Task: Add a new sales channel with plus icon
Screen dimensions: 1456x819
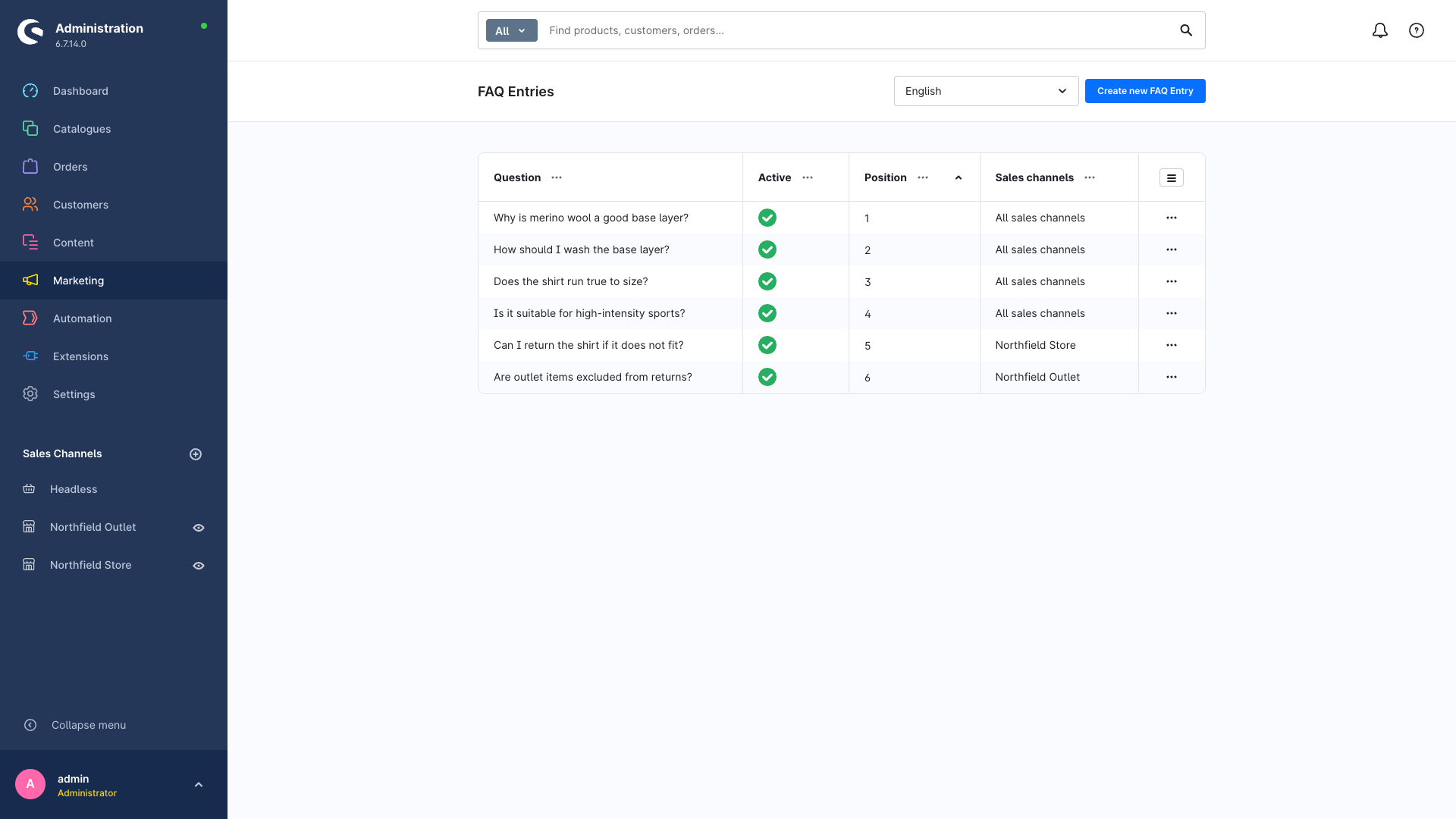Action: 196,454
